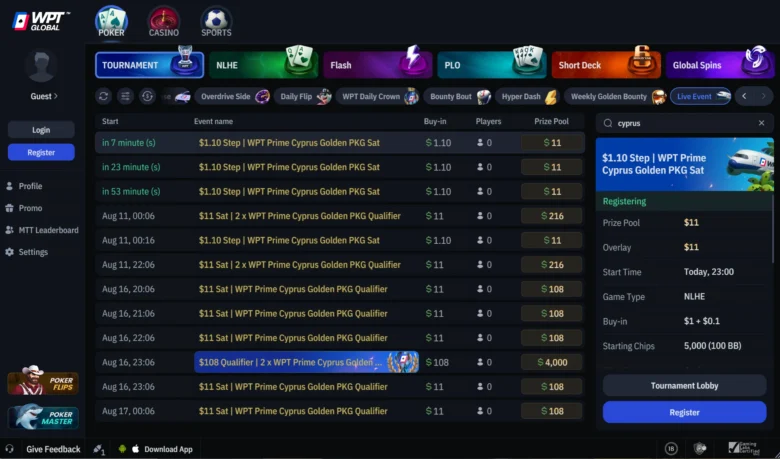Switch to the PLO game tab
780x459 pixels.
[x=491, y=65]
